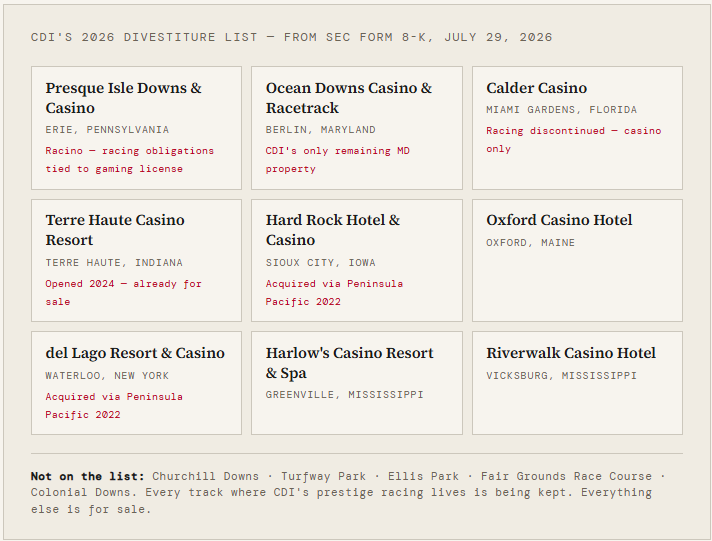
Task: Click the 'Erie, Pennsylvania' location text
Action: [107, 130]
